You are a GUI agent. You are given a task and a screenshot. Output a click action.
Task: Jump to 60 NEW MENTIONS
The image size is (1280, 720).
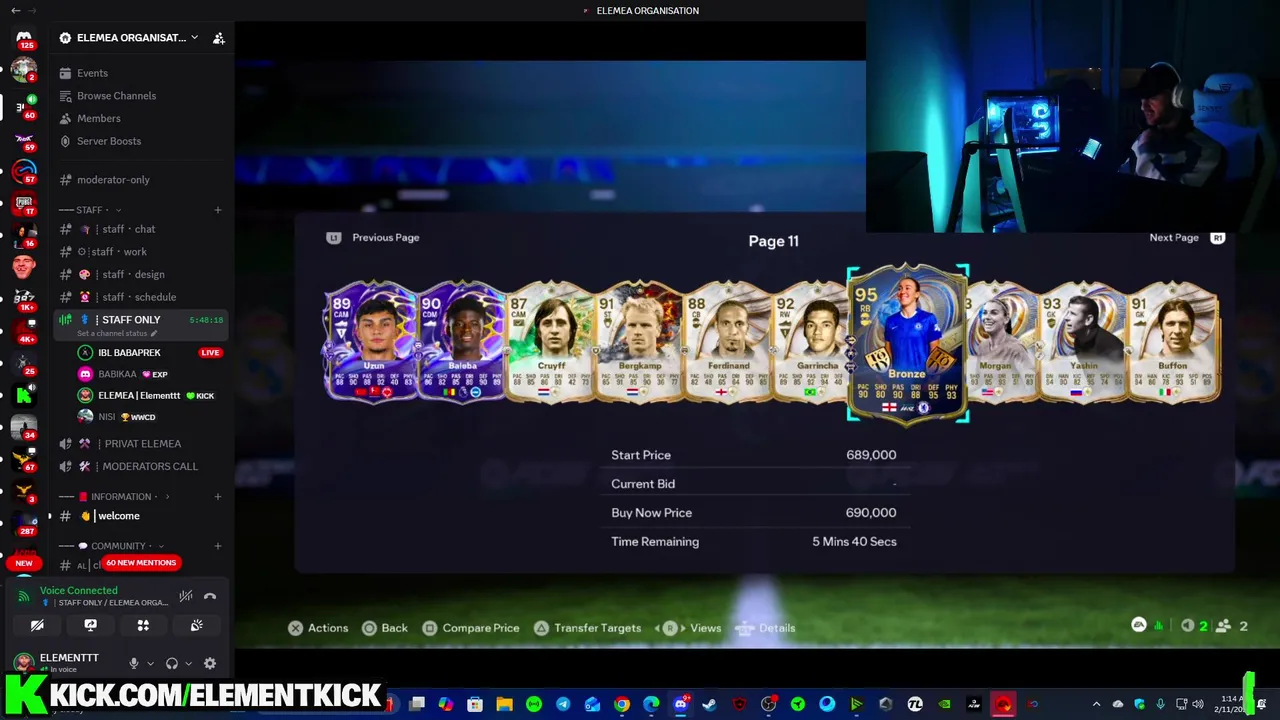point(141,562)
